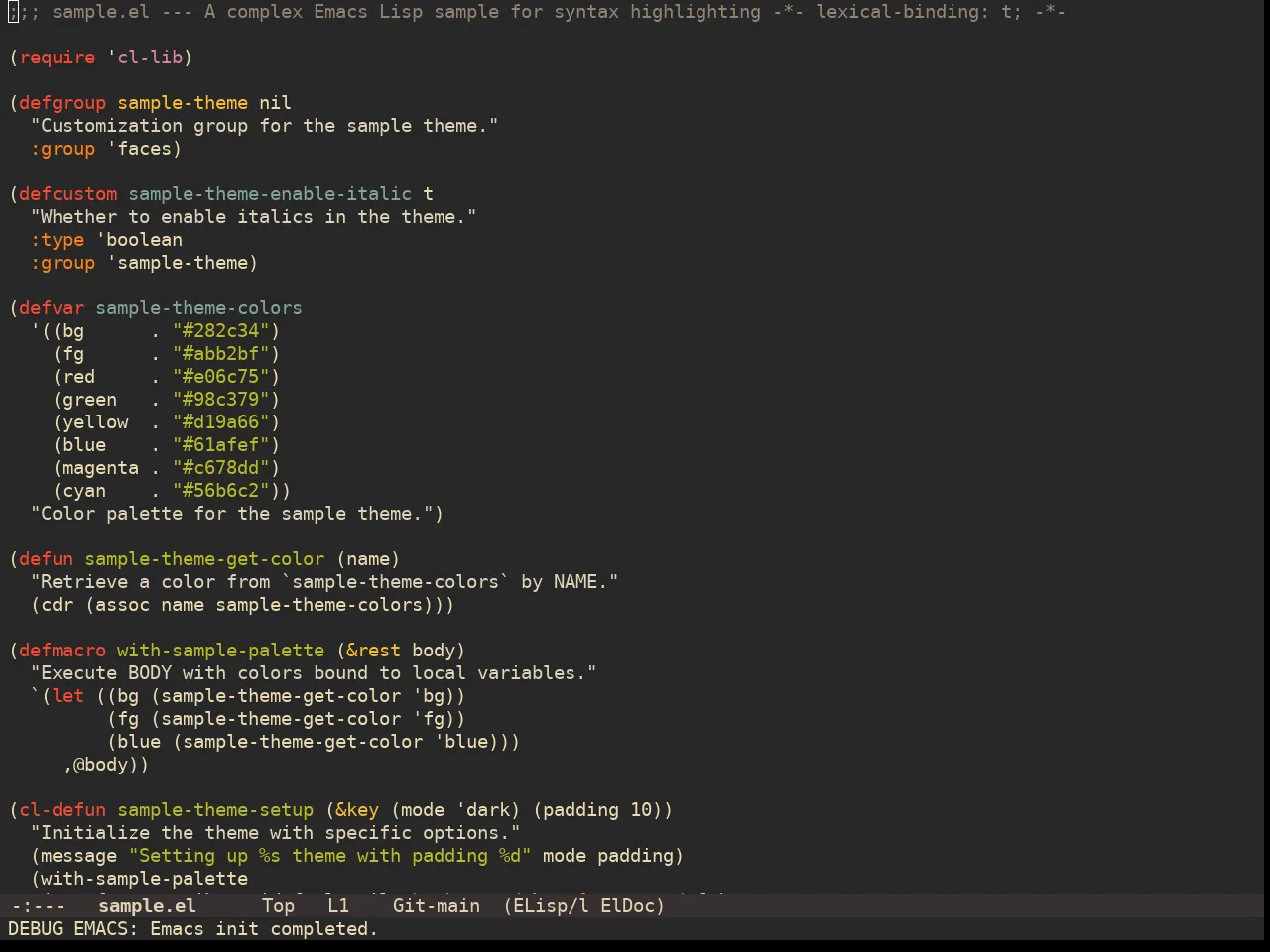Click on 'cl-lib symbol

coord(145,58)
